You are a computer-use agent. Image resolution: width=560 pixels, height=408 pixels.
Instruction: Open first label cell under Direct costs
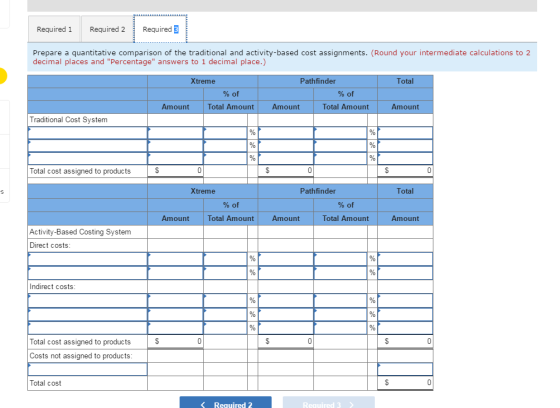click(88, 259)
